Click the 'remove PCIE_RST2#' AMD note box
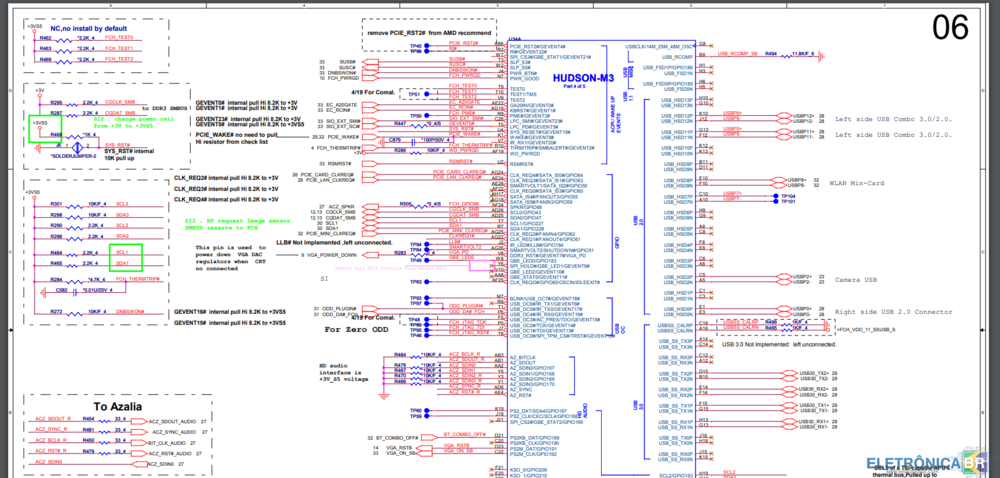 pyautogui.click(x=430, y=33)
